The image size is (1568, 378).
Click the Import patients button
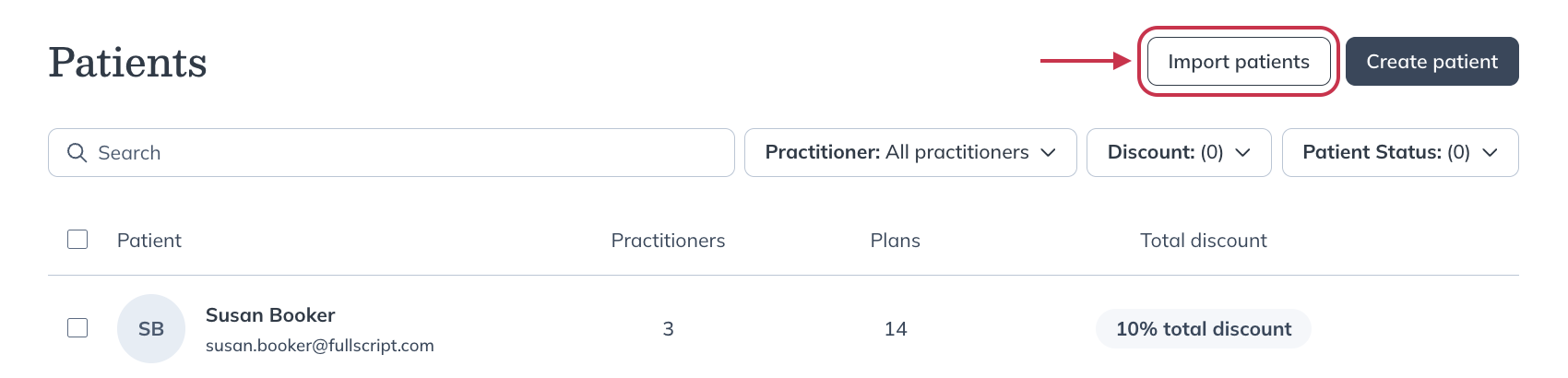(1239, 62)
